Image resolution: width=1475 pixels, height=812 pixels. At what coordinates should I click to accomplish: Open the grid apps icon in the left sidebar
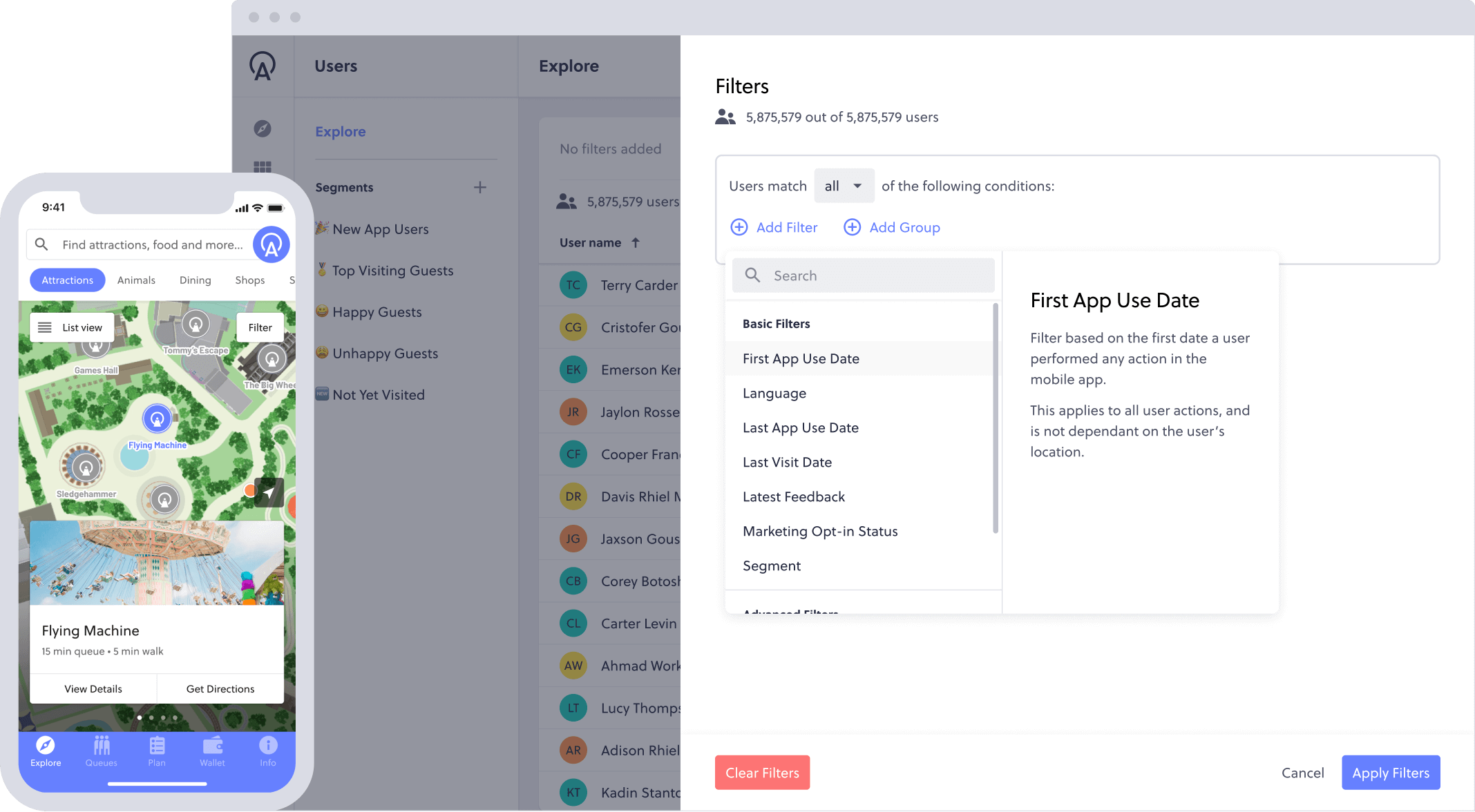tap(263, 166)
